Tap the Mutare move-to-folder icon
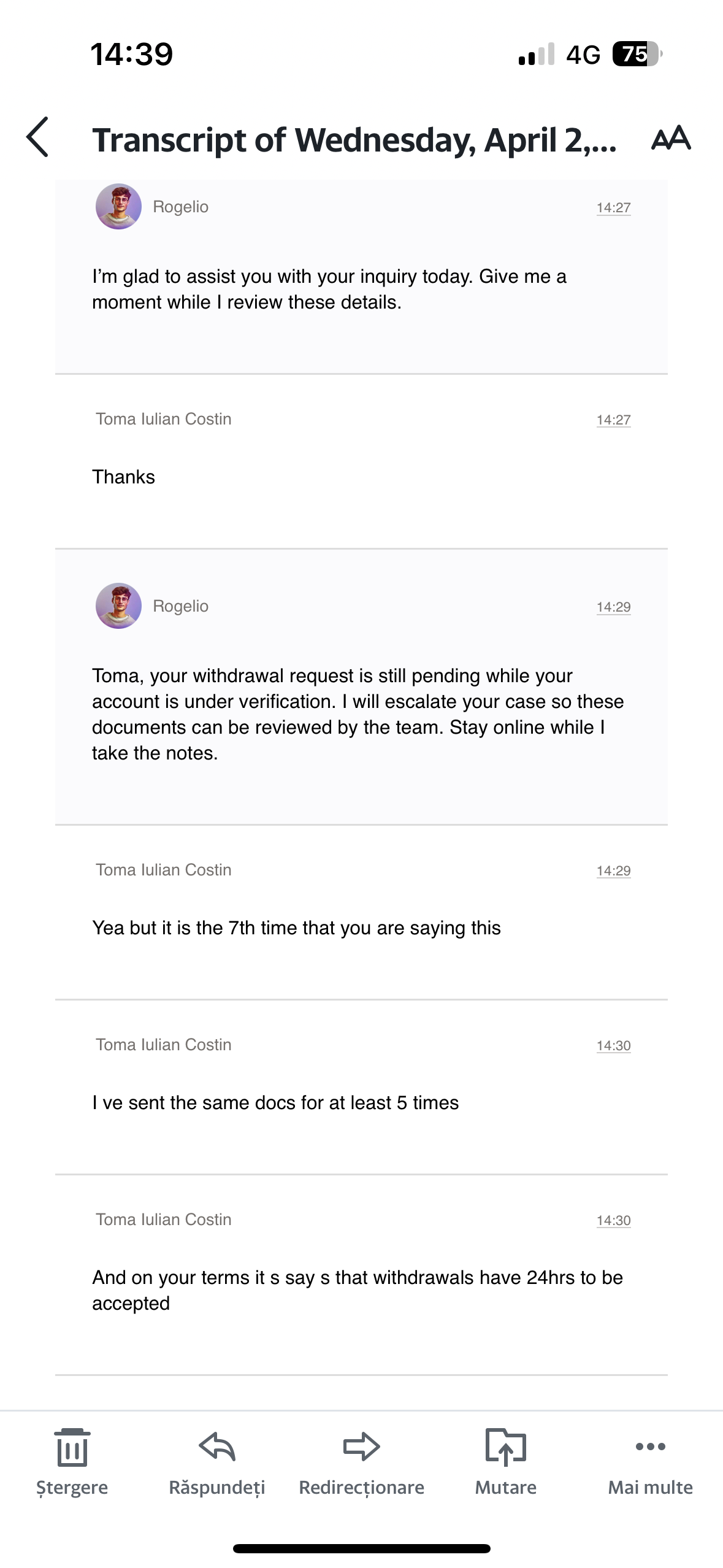The height and width of the screenshot is (1568, 723). pos(505,1447)
